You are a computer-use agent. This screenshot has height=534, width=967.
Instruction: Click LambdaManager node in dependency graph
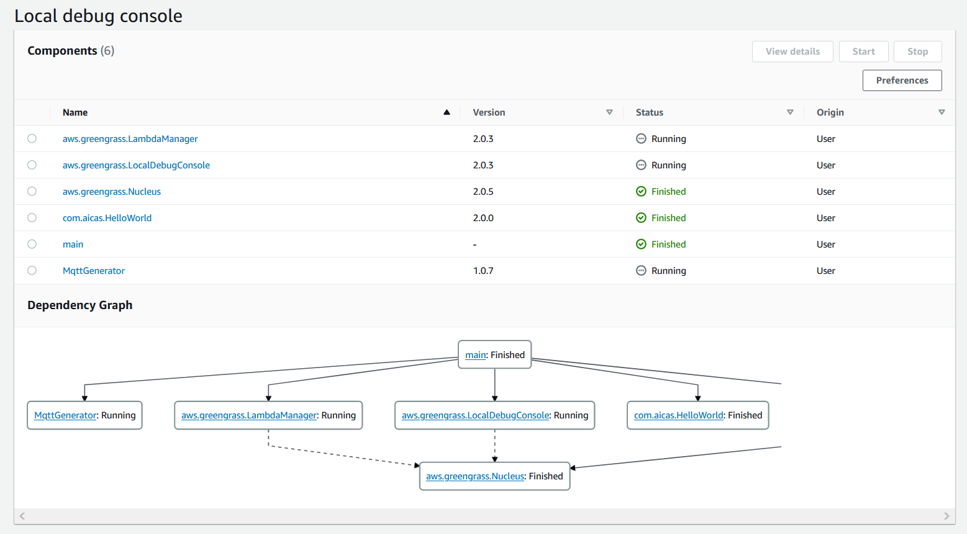pyautogui.click(x=268, y=415)
